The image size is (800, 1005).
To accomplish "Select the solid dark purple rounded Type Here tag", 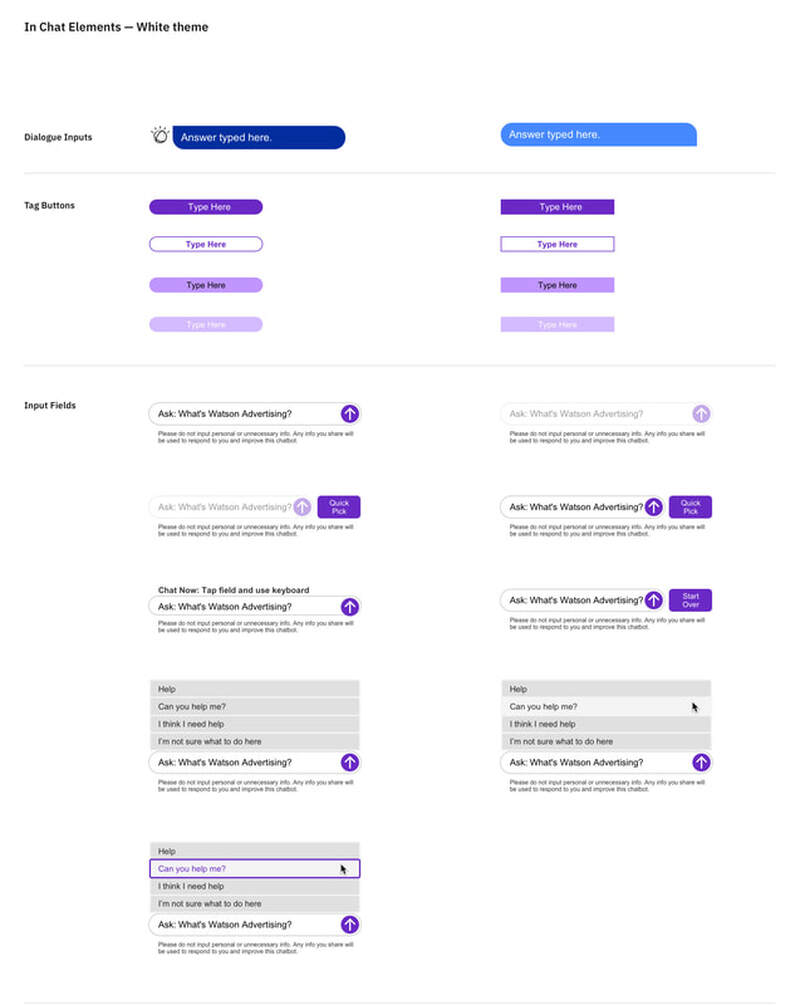I will click(x=206, y=206).
